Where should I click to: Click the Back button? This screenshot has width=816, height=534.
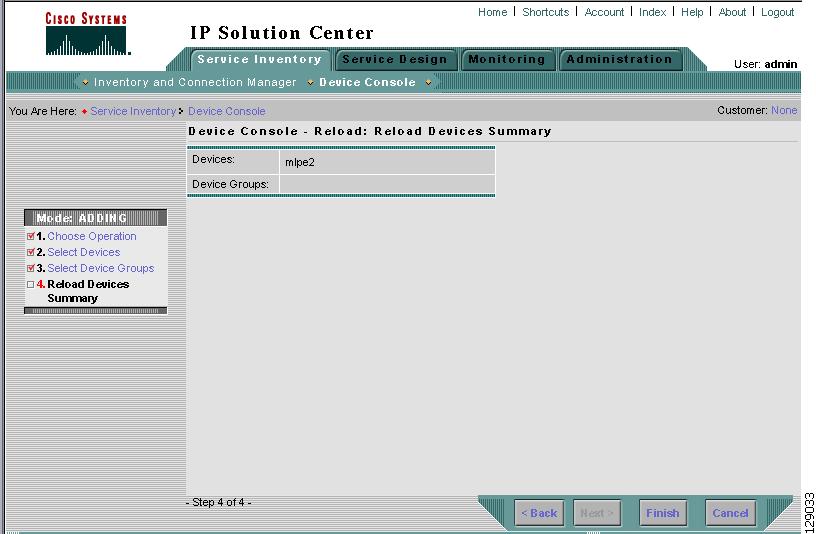pyautogui.click(x=539, y=513)
